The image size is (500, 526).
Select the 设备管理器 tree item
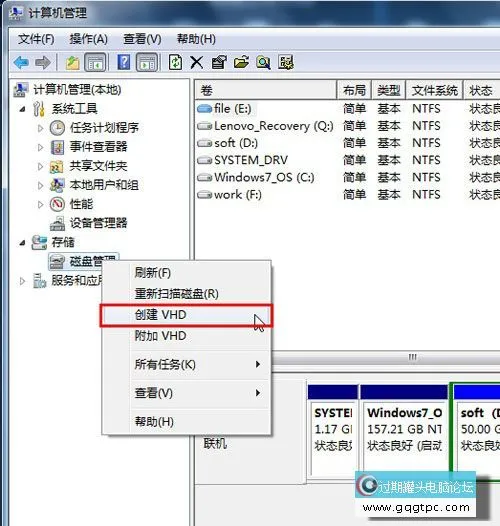point(98,223)
